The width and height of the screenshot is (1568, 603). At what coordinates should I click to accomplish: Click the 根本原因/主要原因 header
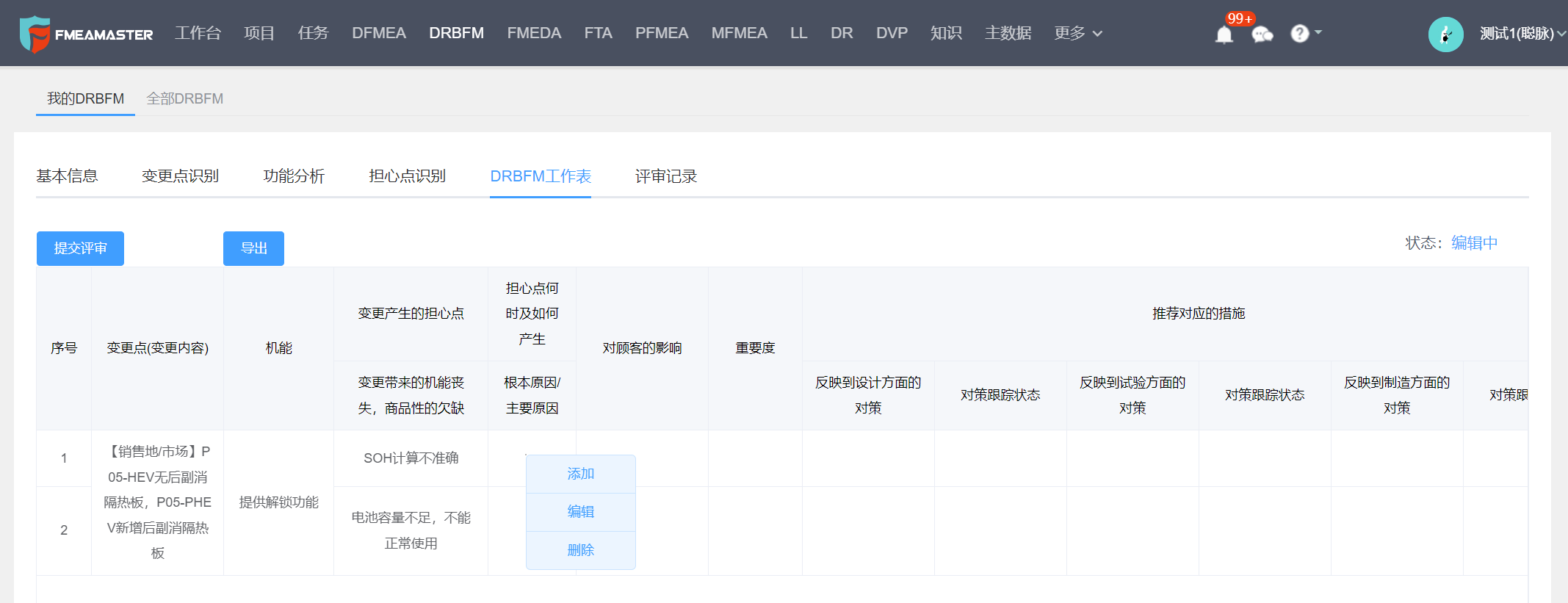[x=532, y=395]
